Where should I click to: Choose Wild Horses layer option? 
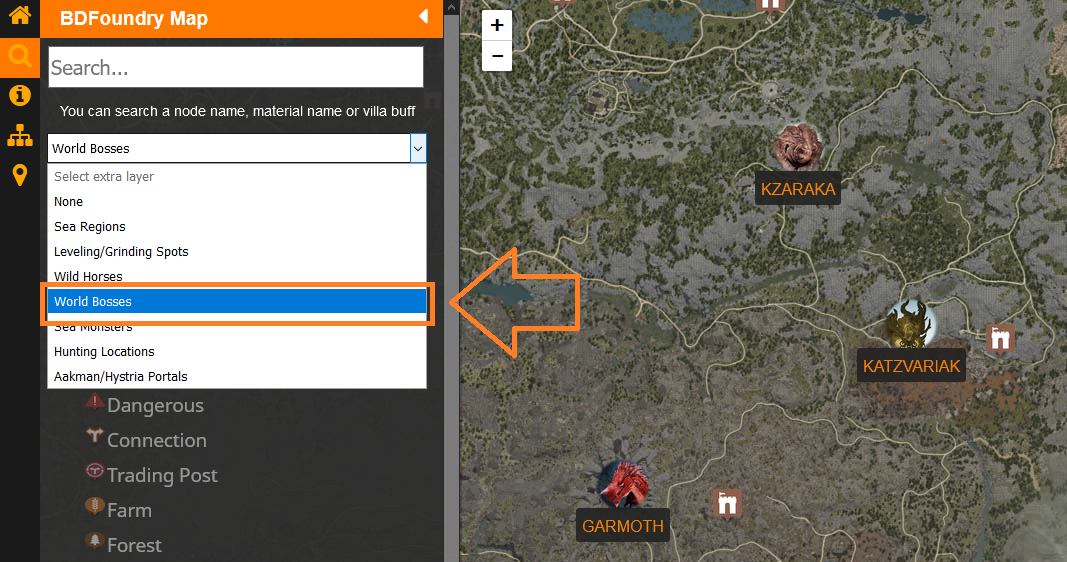coord(237,275)
